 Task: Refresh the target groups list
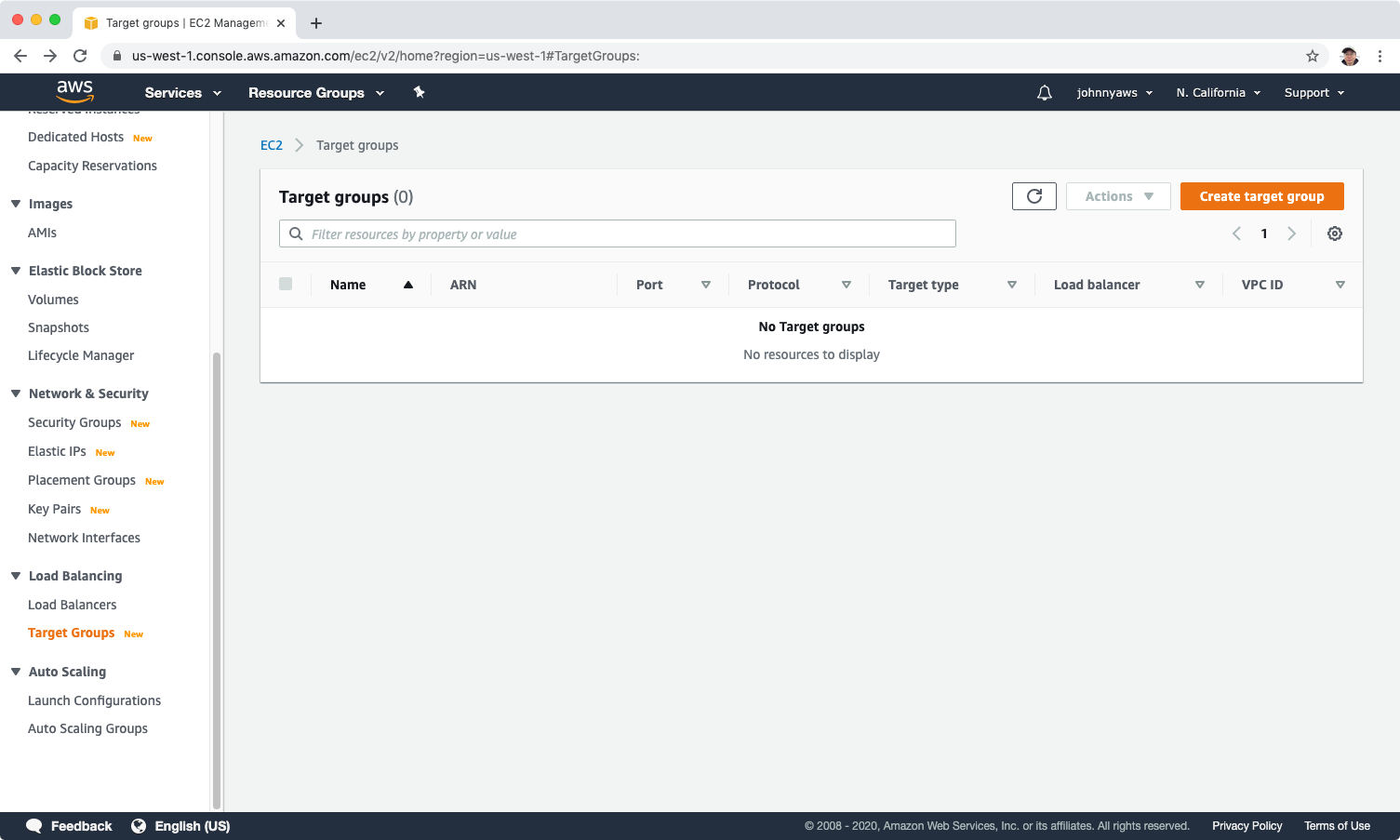(1034, 196)
